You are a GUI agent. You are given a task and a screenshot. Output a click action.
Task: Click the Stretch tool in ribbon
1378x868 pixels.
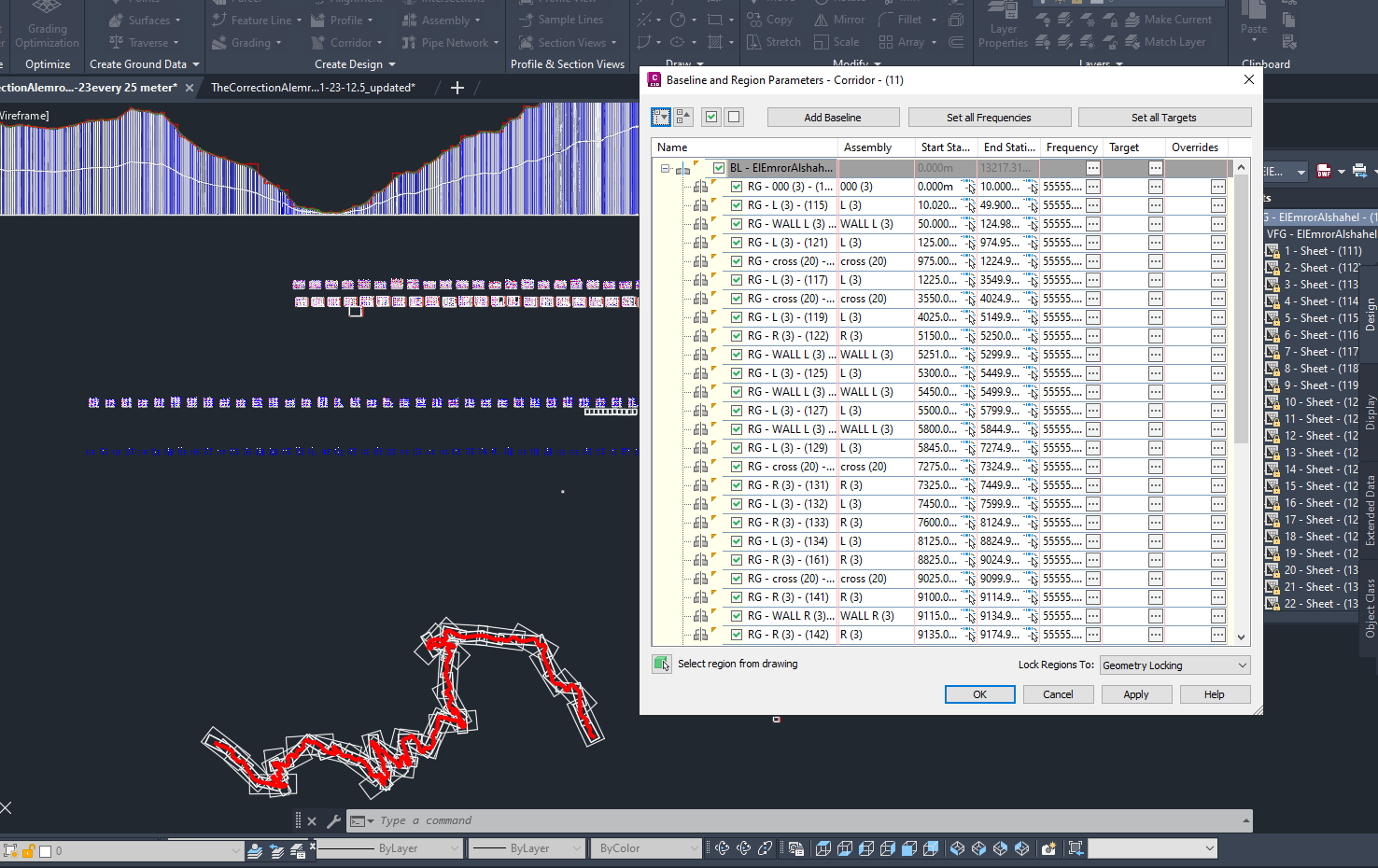774,42
